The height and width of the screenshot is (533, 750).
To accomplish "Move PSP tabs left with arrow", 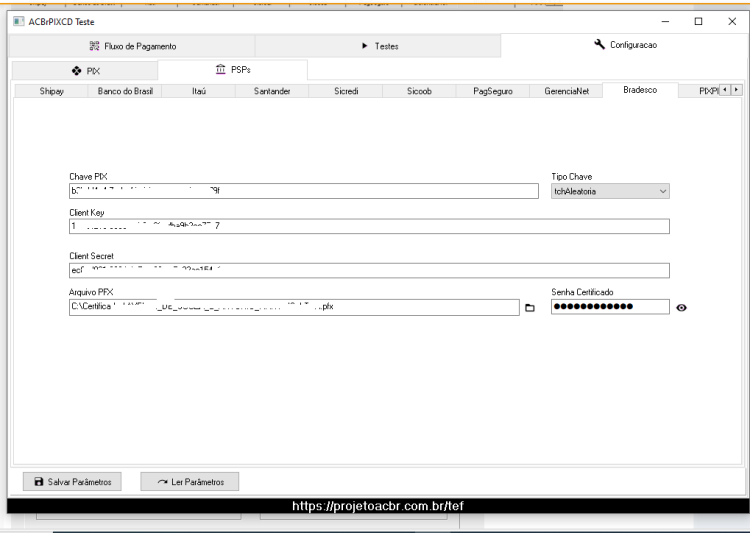I will [725, 89].
